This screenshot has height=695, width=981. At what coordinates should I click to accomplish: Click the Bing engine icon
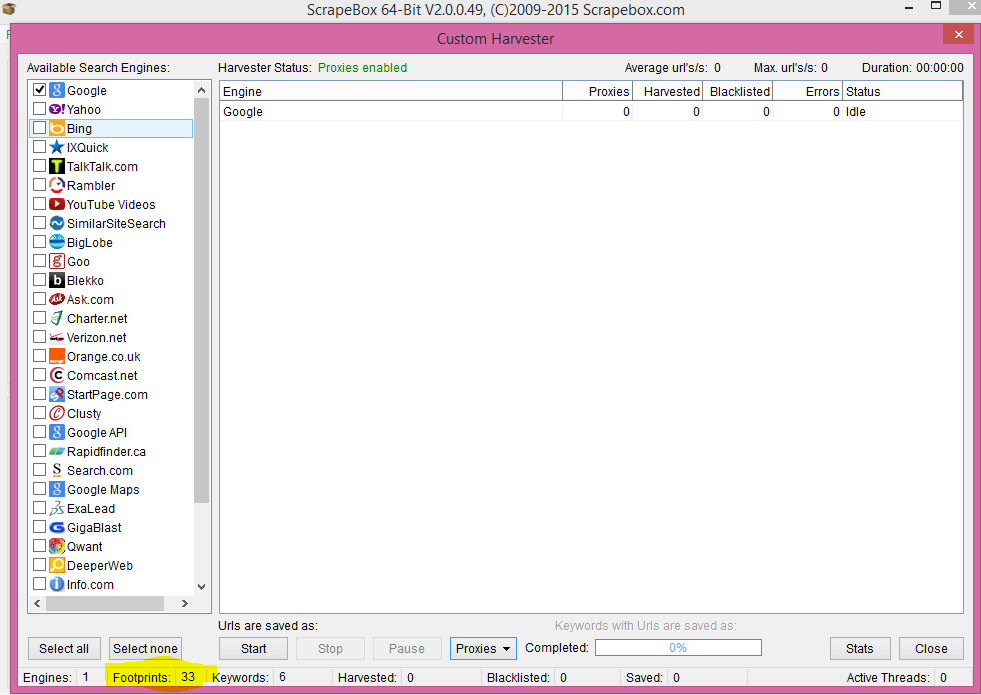point(57,128)
